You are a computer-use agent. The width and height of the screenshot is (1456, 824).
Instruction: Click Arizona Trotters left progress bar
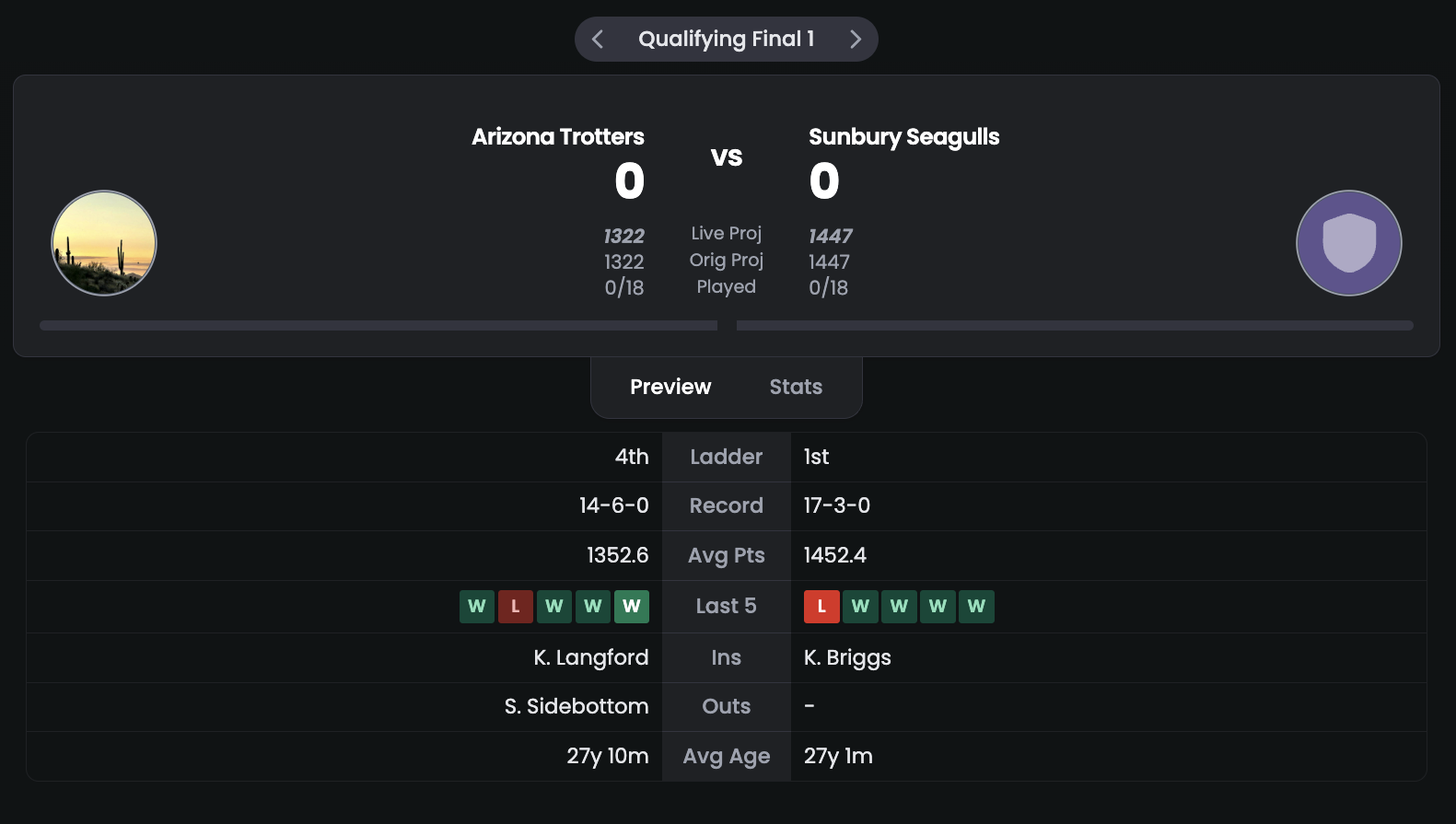click(379, 325)
